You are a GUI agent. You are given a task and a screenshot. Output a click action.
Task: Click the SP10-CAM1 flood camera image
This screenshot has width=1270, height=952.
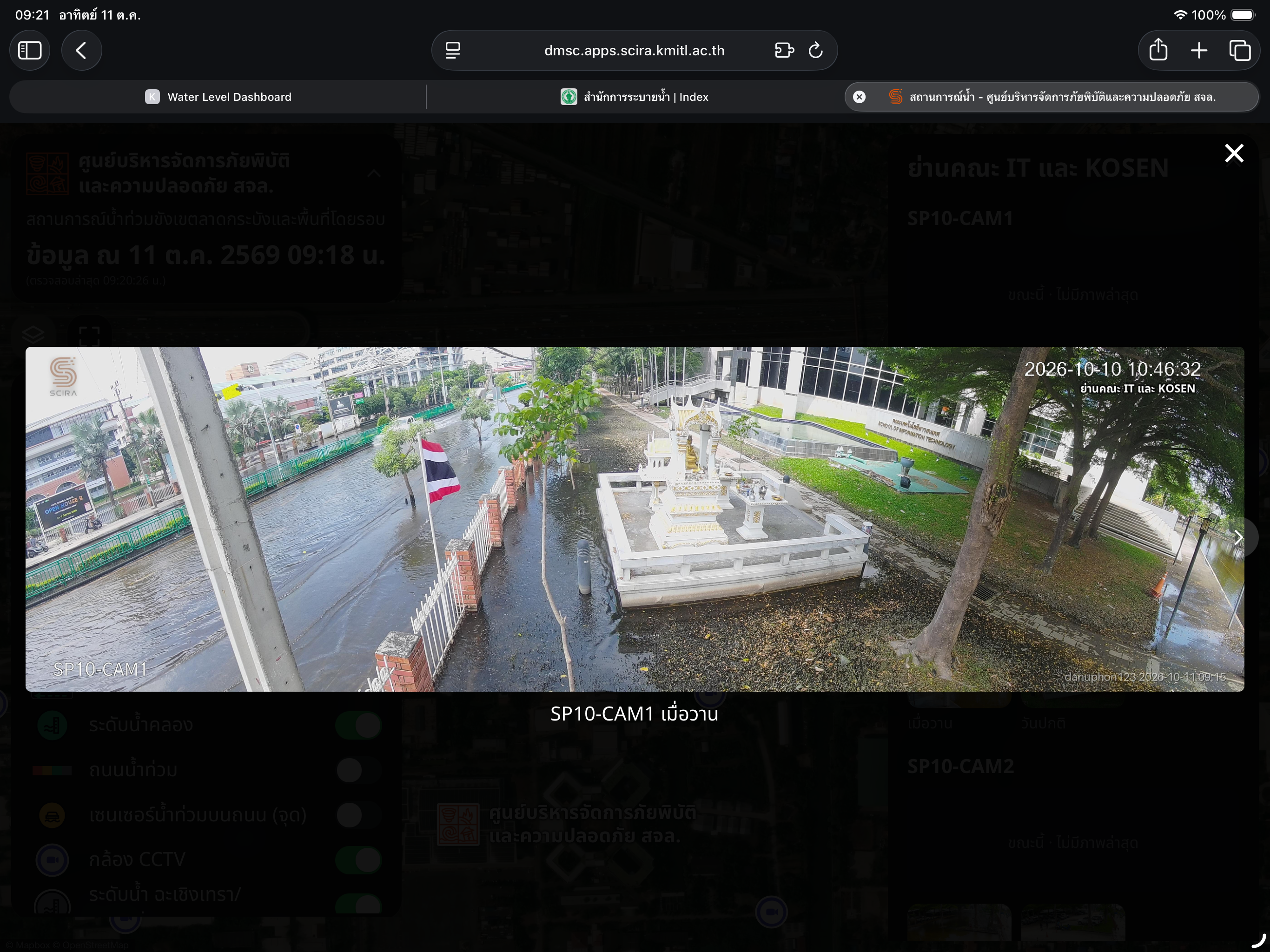pyautogui.click(x=635, y=519)
